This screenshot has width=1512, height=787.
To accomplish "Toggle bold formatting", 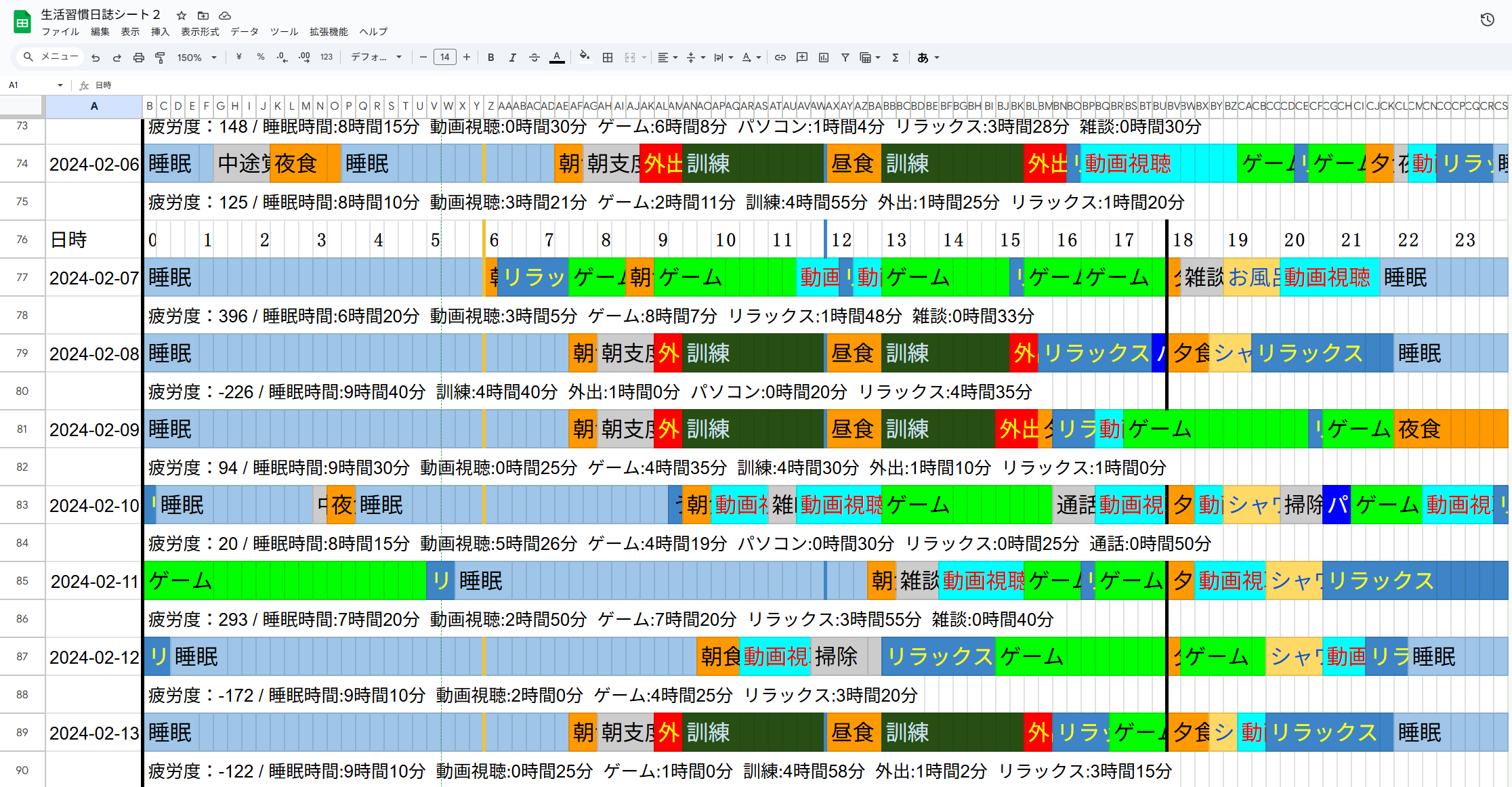I will pos(491,58).
